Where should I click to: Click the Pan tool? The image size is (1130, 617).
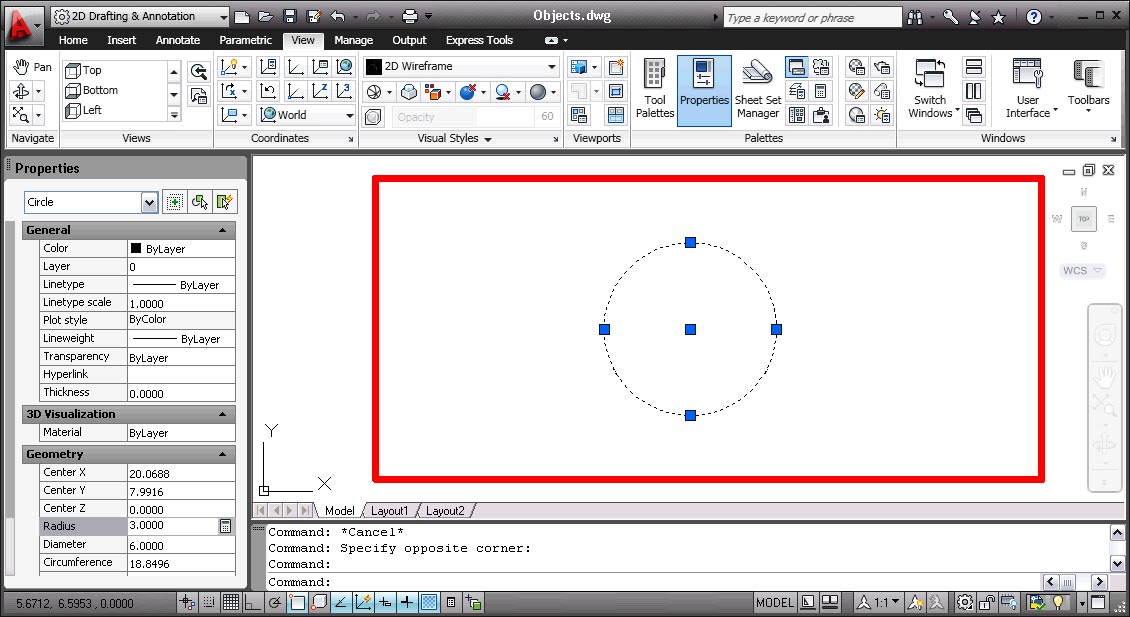[x=32, y=67]
